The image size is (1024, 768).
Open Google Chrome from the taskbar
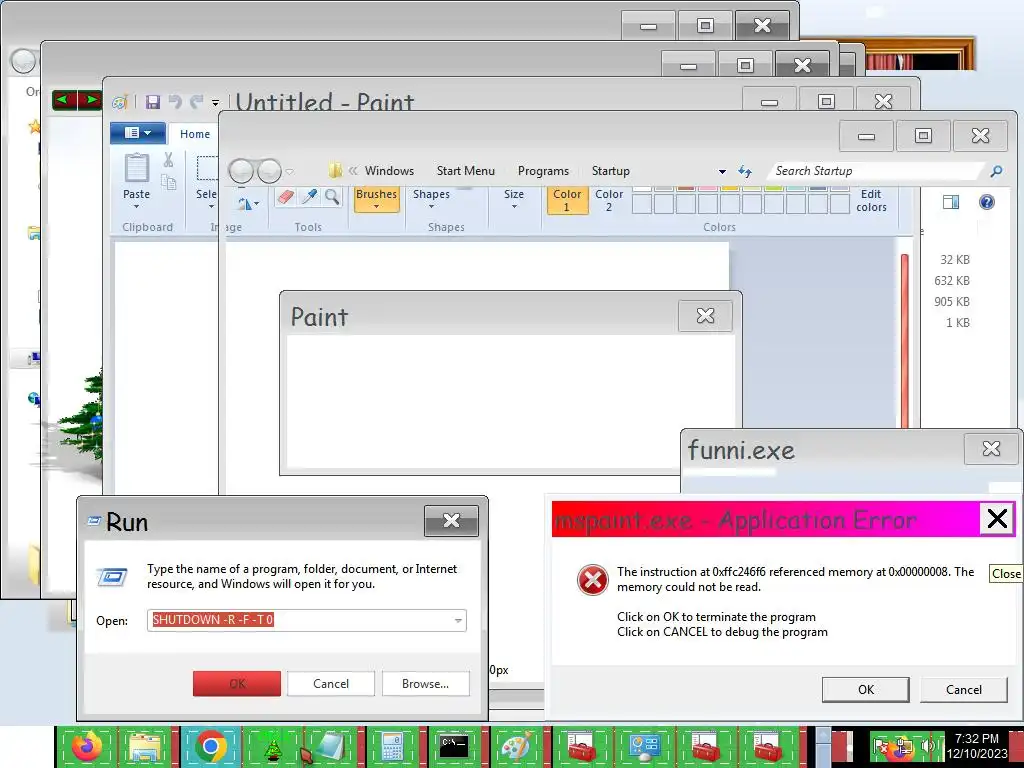[x=210, y=746]
